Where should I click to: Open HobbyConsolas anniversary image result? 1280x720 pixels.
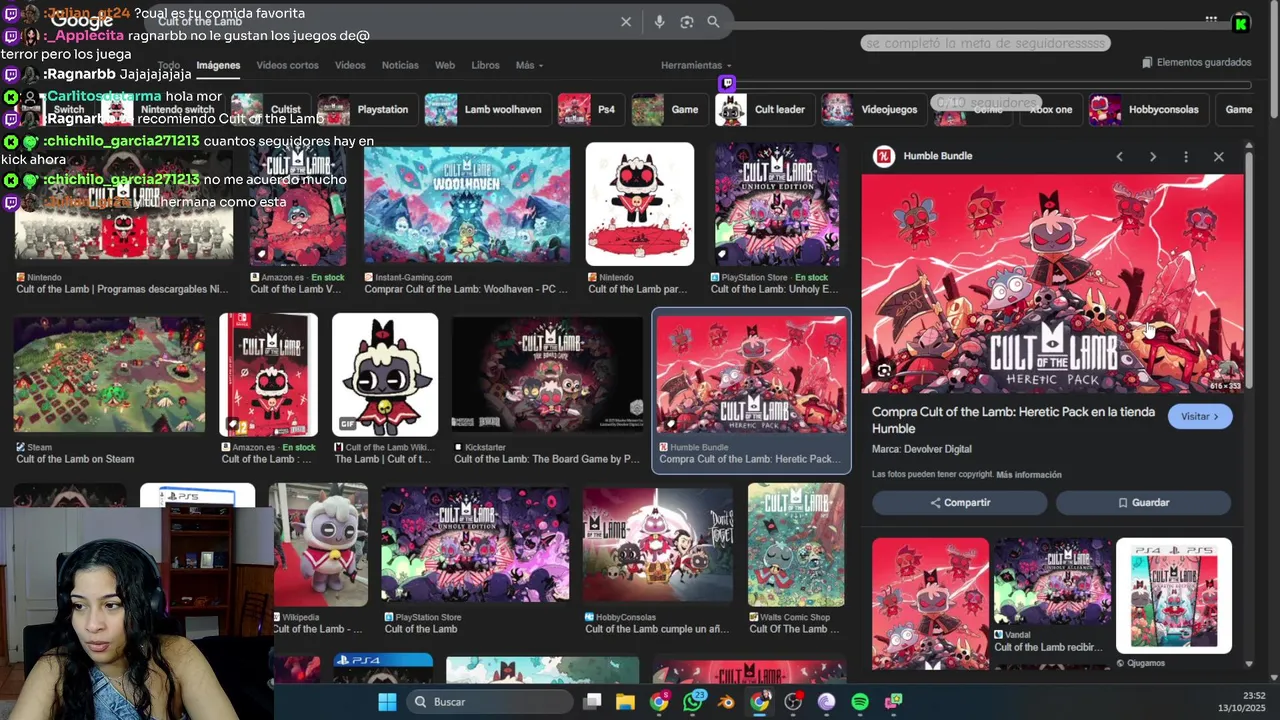[658, 545]
